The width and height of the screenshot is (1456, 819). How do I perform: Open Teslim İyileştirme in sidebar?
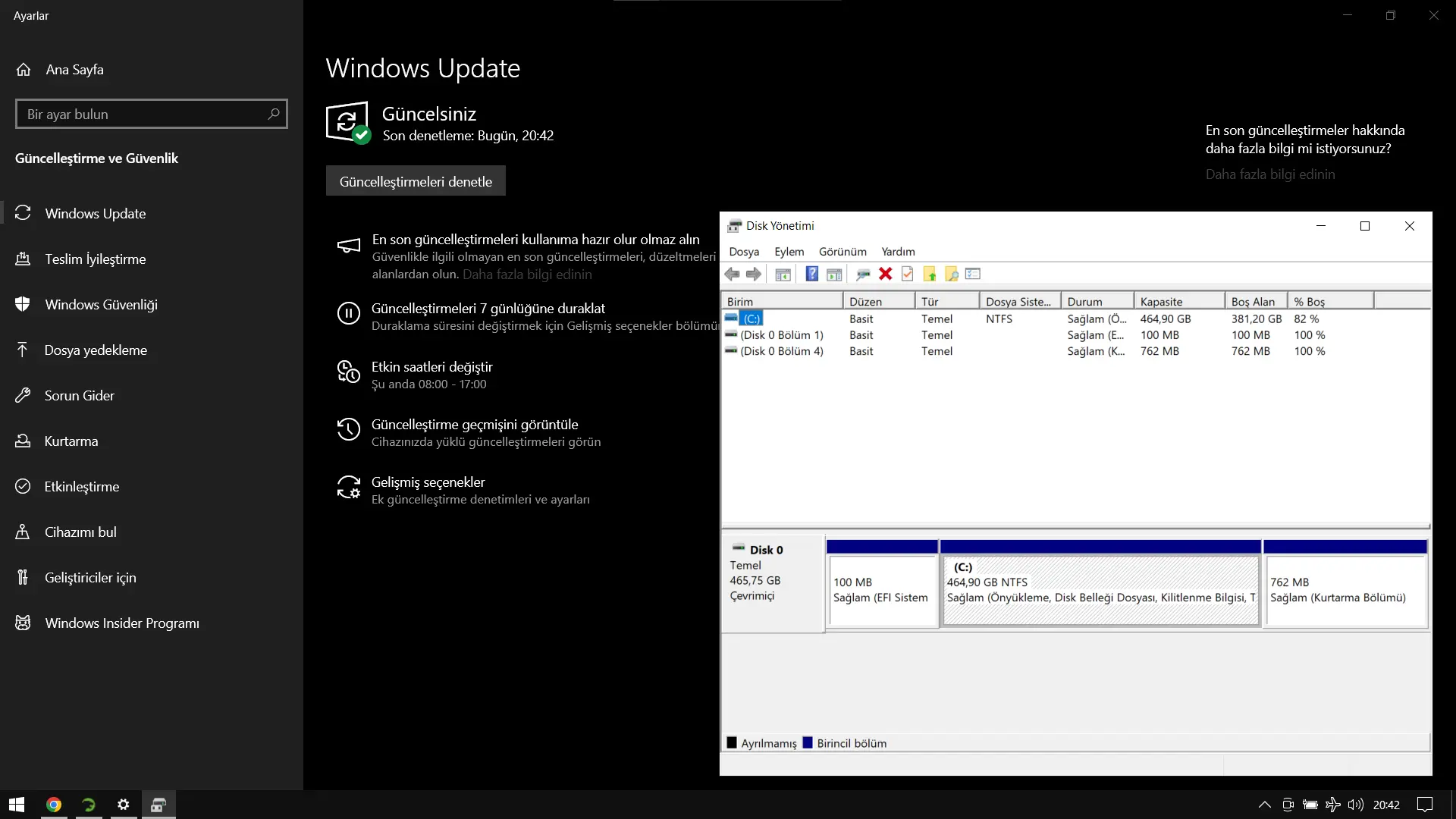tap(152, 259)
